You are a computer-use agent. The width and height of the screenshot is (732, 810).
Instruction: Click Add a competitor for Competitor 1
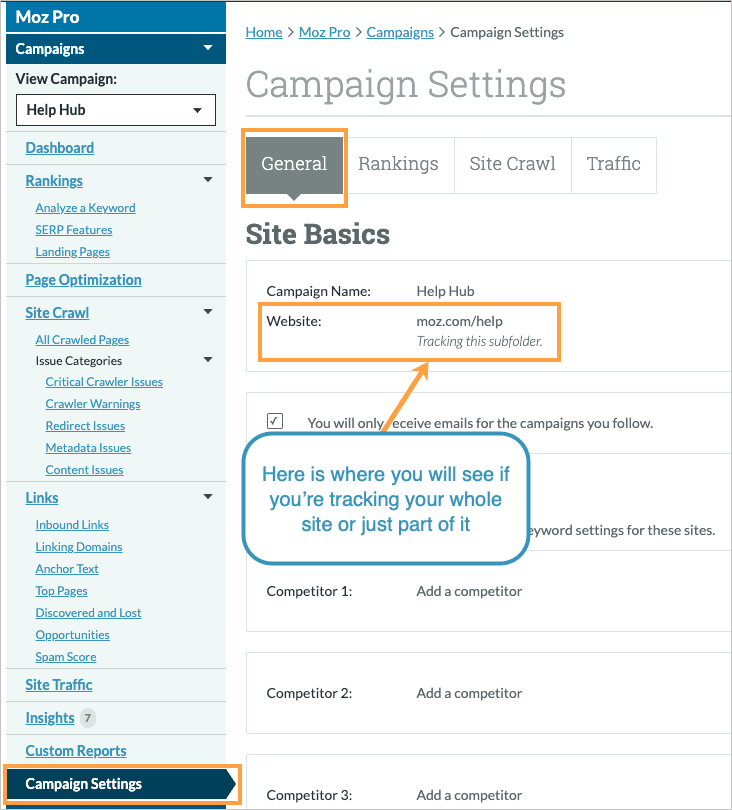(469, 591)
